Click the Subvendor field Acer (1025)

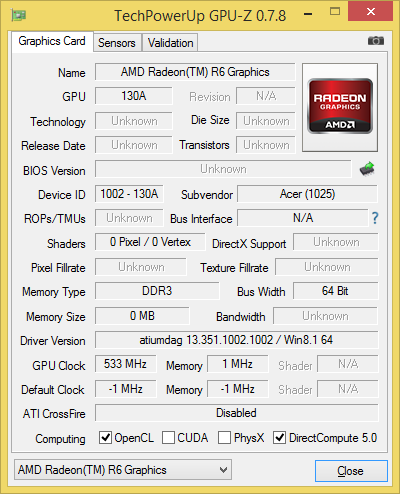tap(307, 194)
